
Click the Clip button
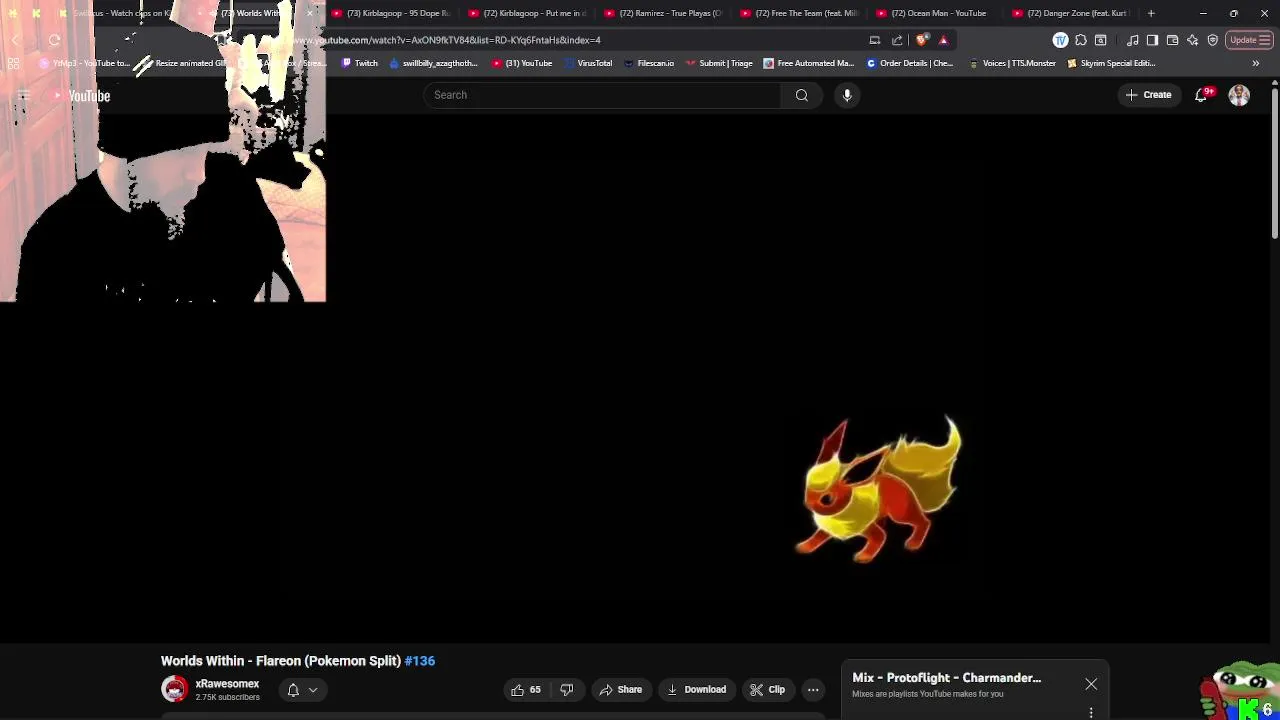768,690
